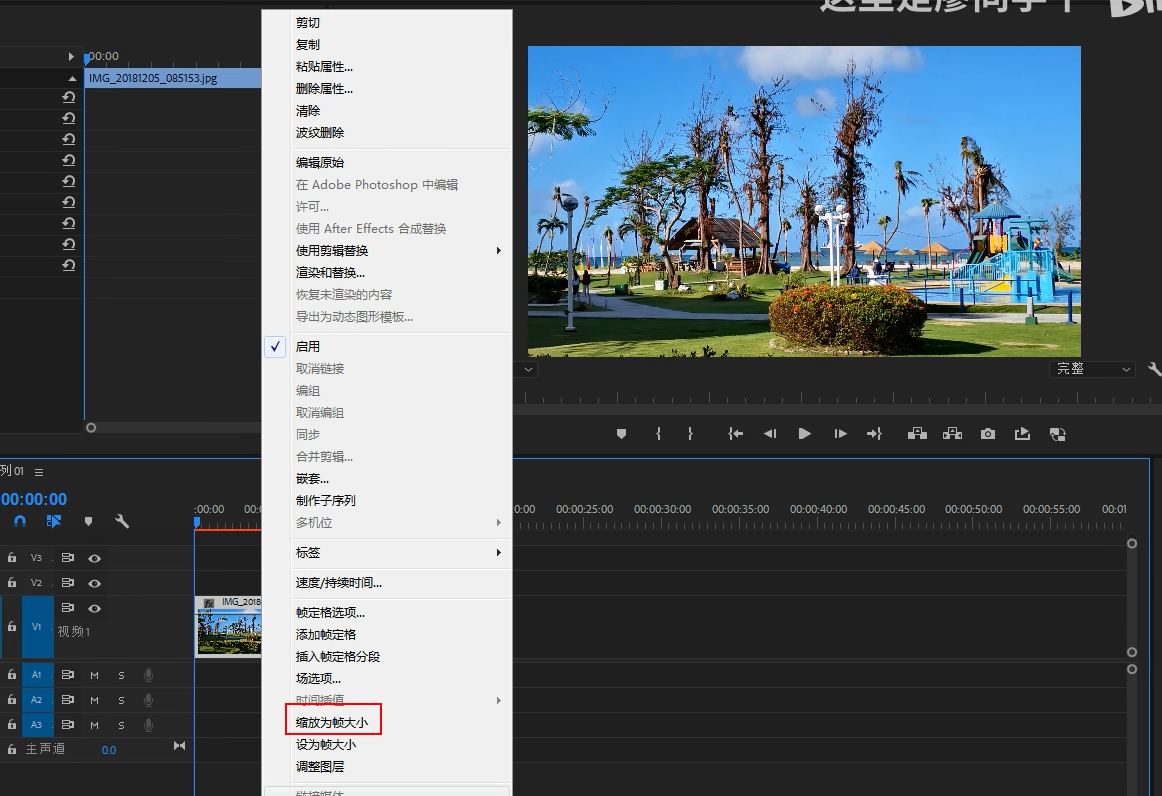Click the Lift icon in the program monitor
1162x796 pixels.
[916, 433]
